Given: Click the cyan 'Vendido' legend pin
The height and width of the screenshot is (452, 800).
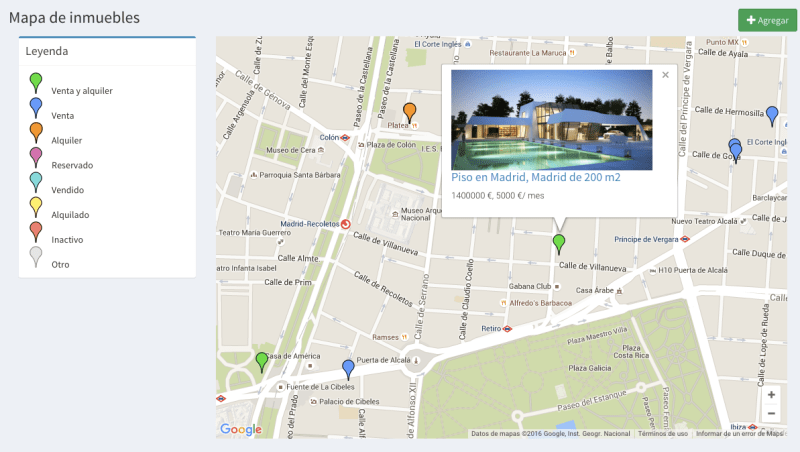Looking at the screenshot, I should tap(36, 182).
